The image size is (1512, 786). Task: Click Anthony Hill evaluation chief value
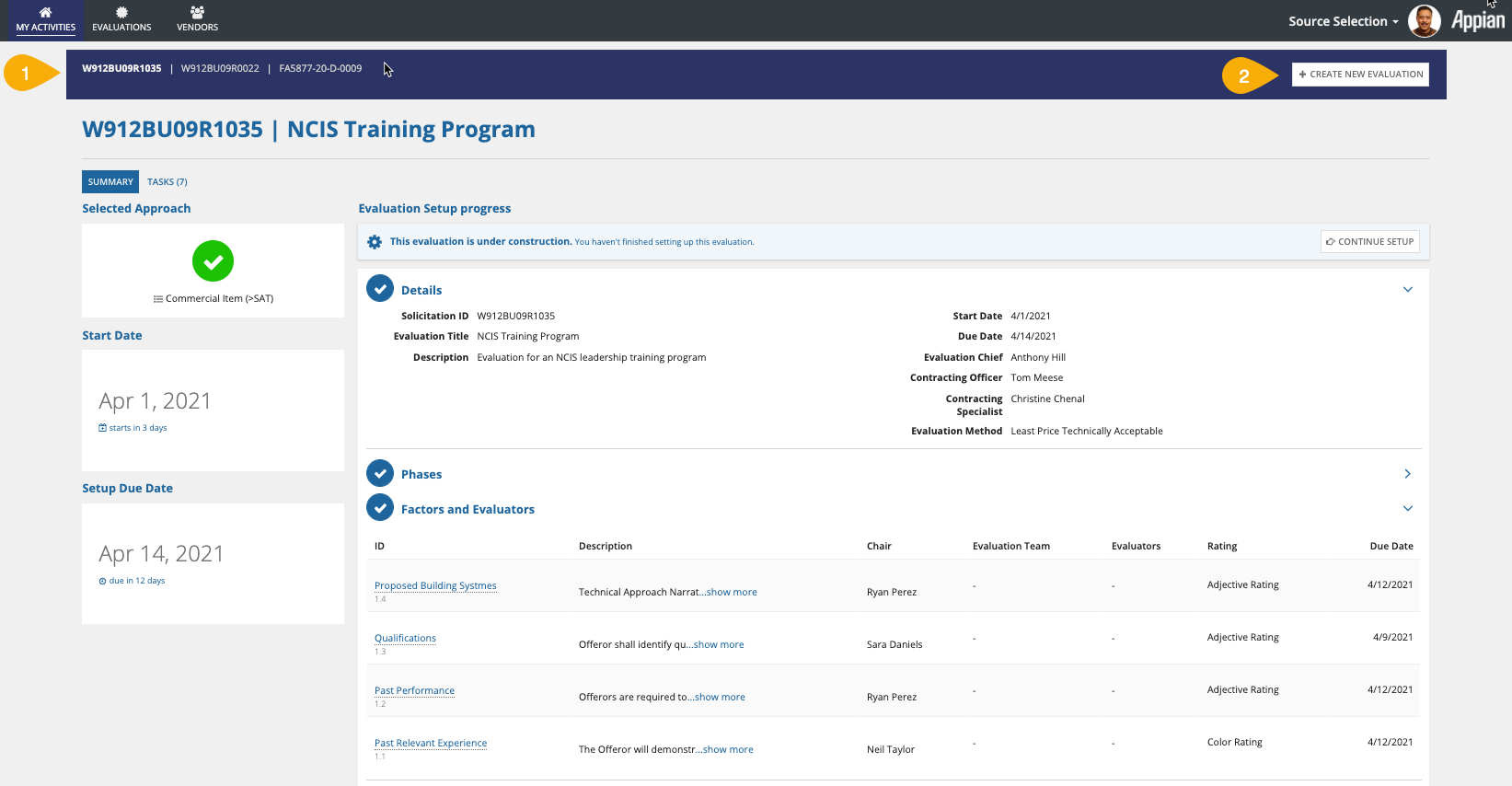[1038, 357]
